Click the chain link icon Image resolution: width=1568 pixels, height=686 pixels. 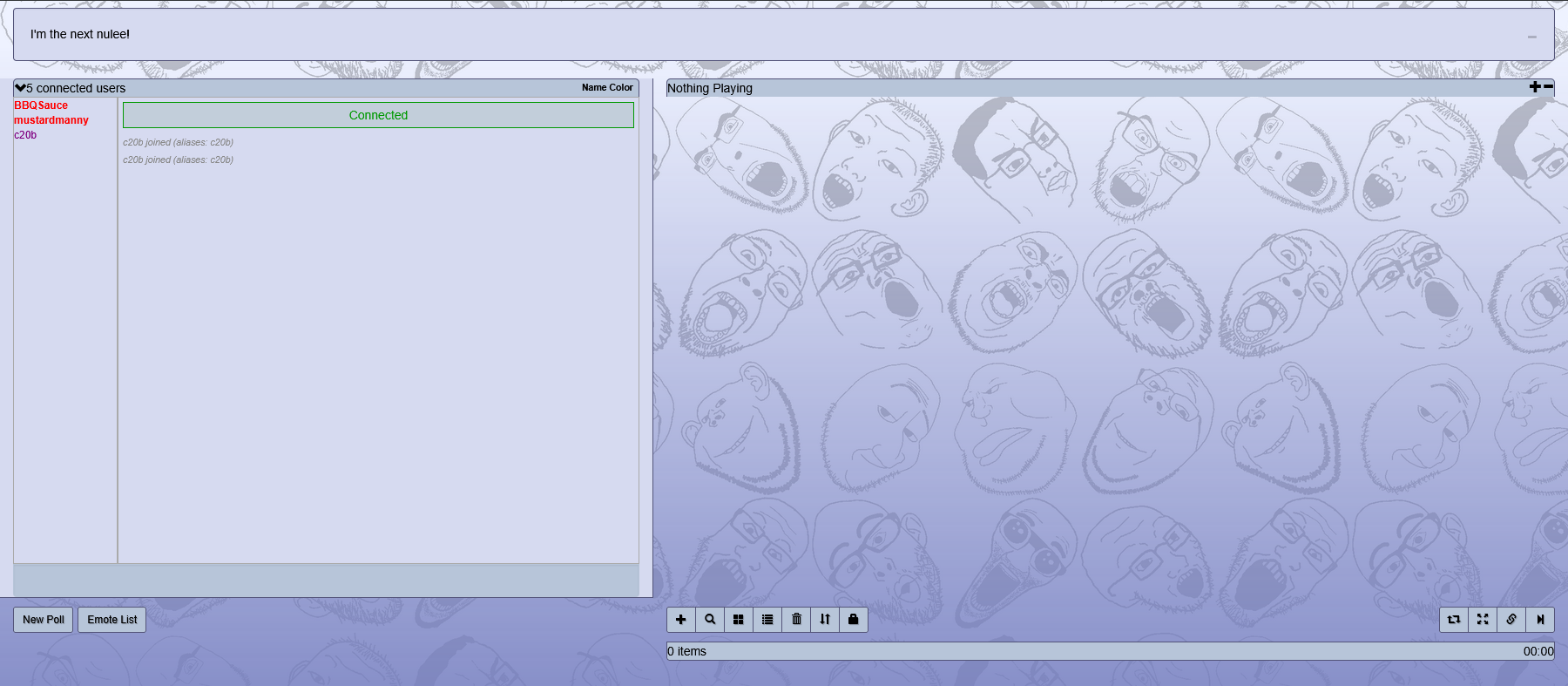tap(1511, 620)
